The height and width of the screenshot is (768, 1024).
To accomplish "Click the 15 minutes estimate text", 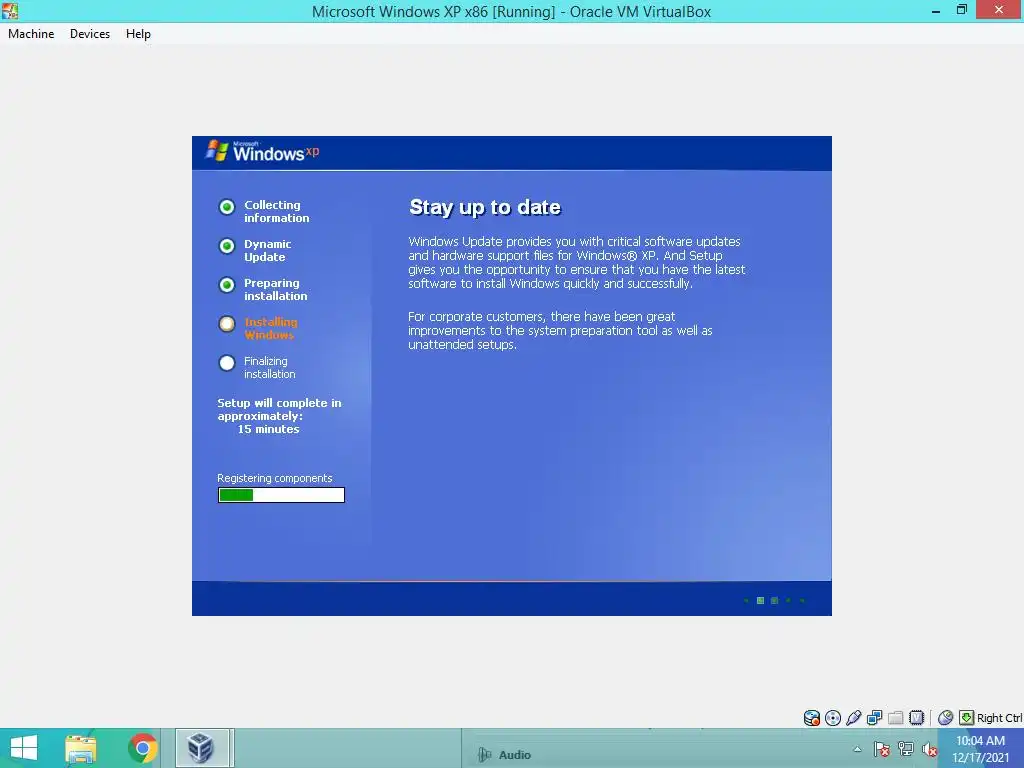I will click(268, 429).
